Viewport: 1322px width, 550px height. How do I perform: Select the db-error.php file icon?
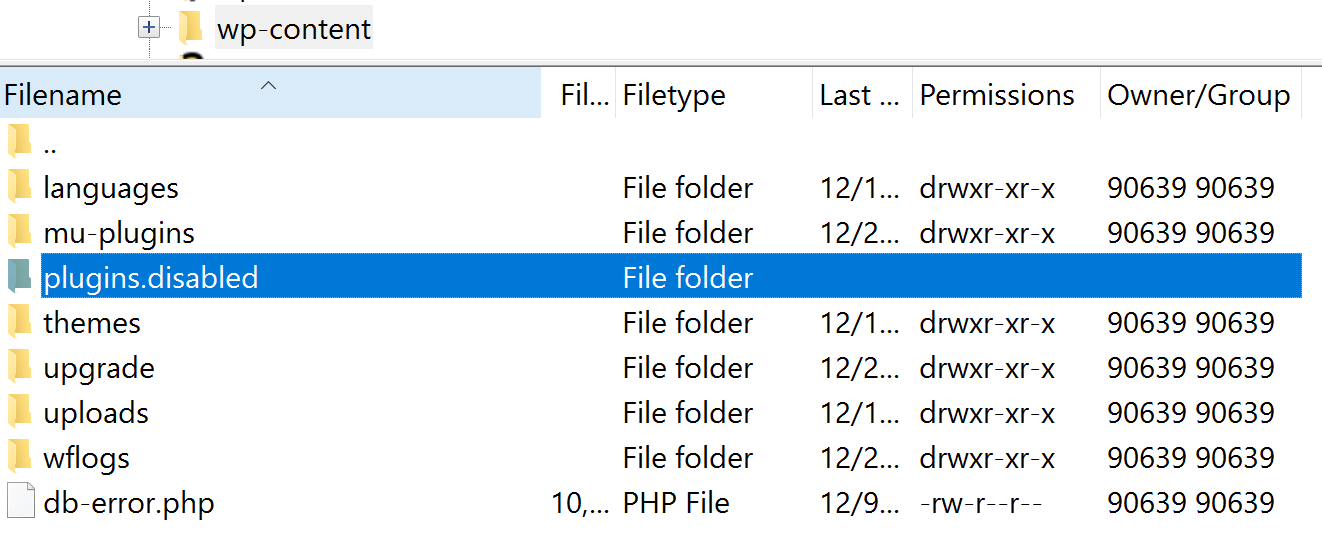(19, 502)
